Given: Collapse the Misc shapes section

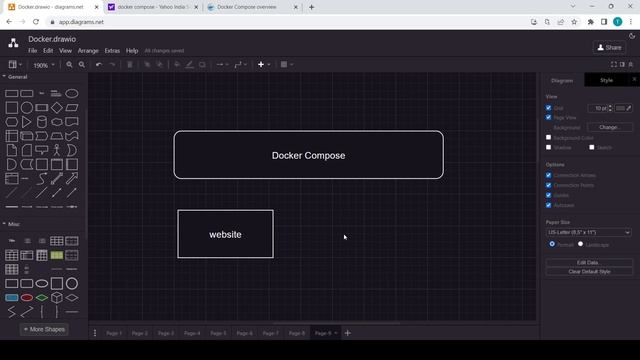Looking at the screenshot, I should pos(11,224).
